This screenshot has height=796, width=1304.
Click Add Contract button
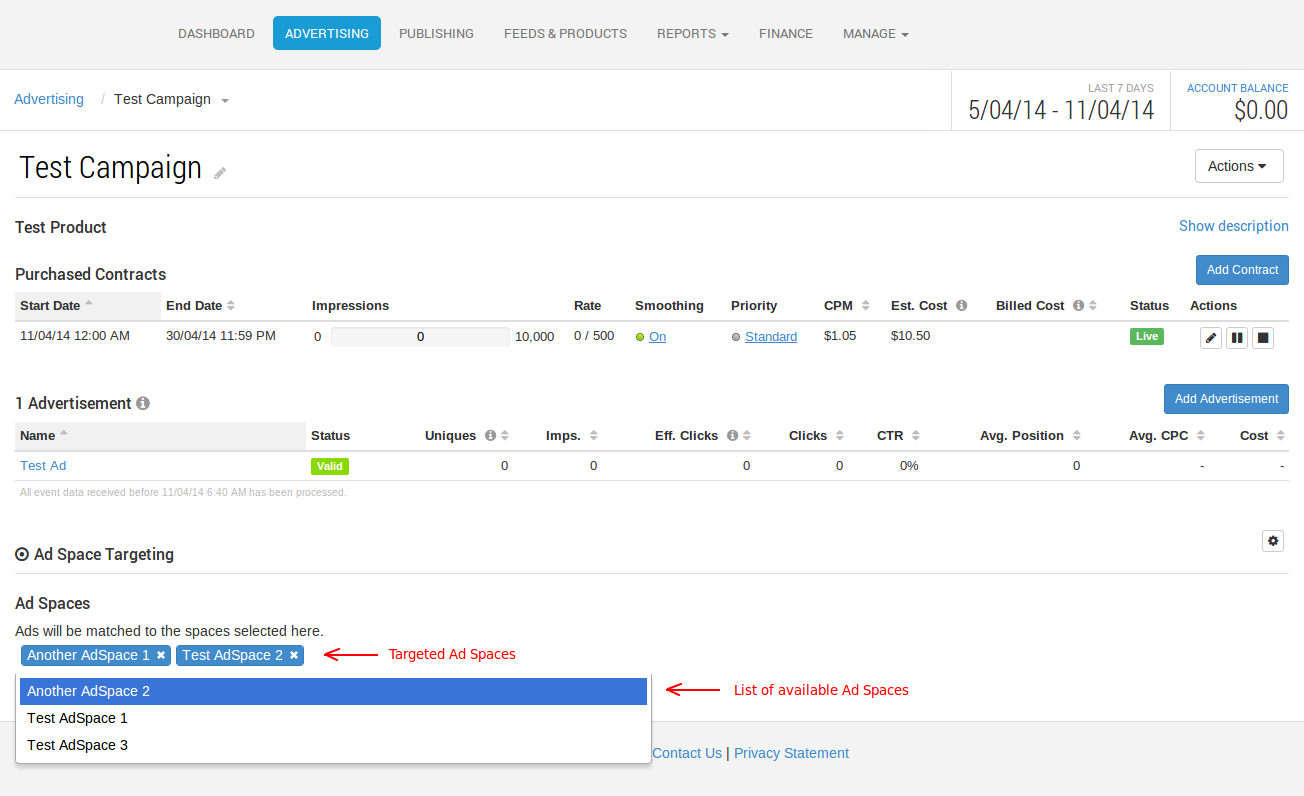pos(1242,270)
